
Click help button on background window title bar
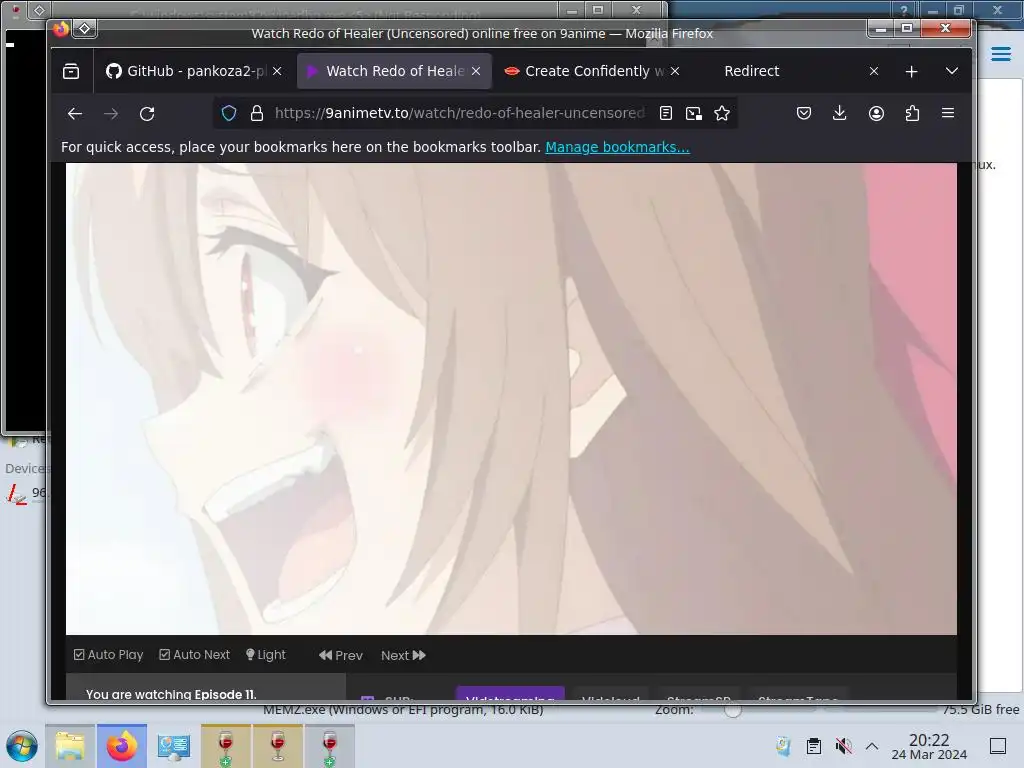904,10
